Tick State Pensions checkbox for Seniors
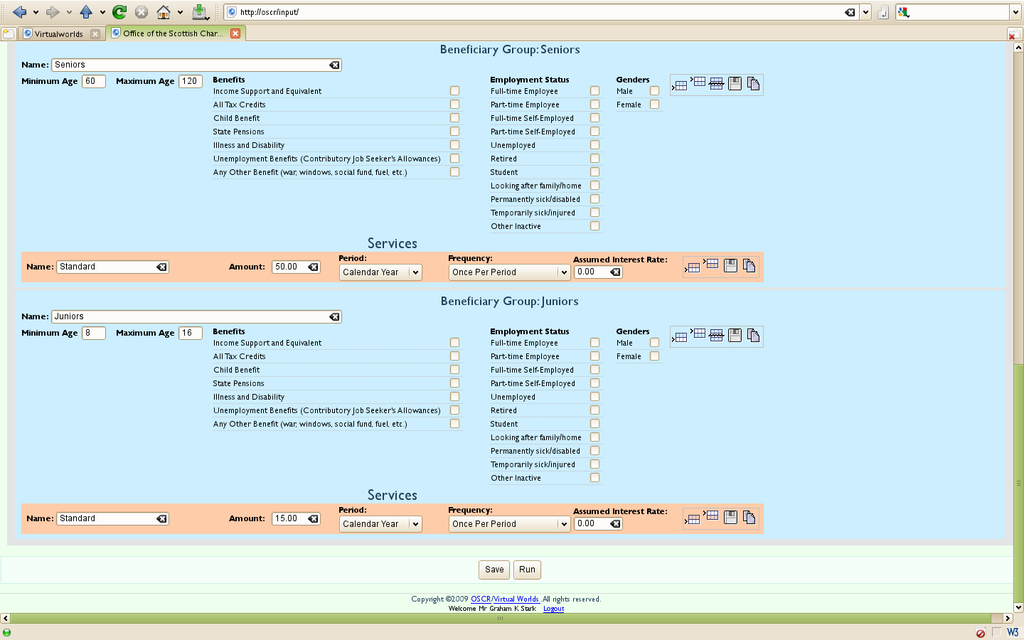The image size is (1024, 640). click(455, 131)
